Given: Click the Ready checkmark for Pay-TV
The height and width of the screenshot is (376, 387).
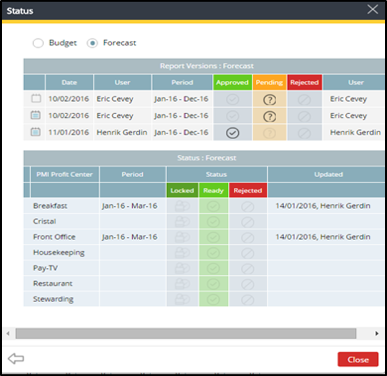Looking at the screenshot, I should (213, 268).
